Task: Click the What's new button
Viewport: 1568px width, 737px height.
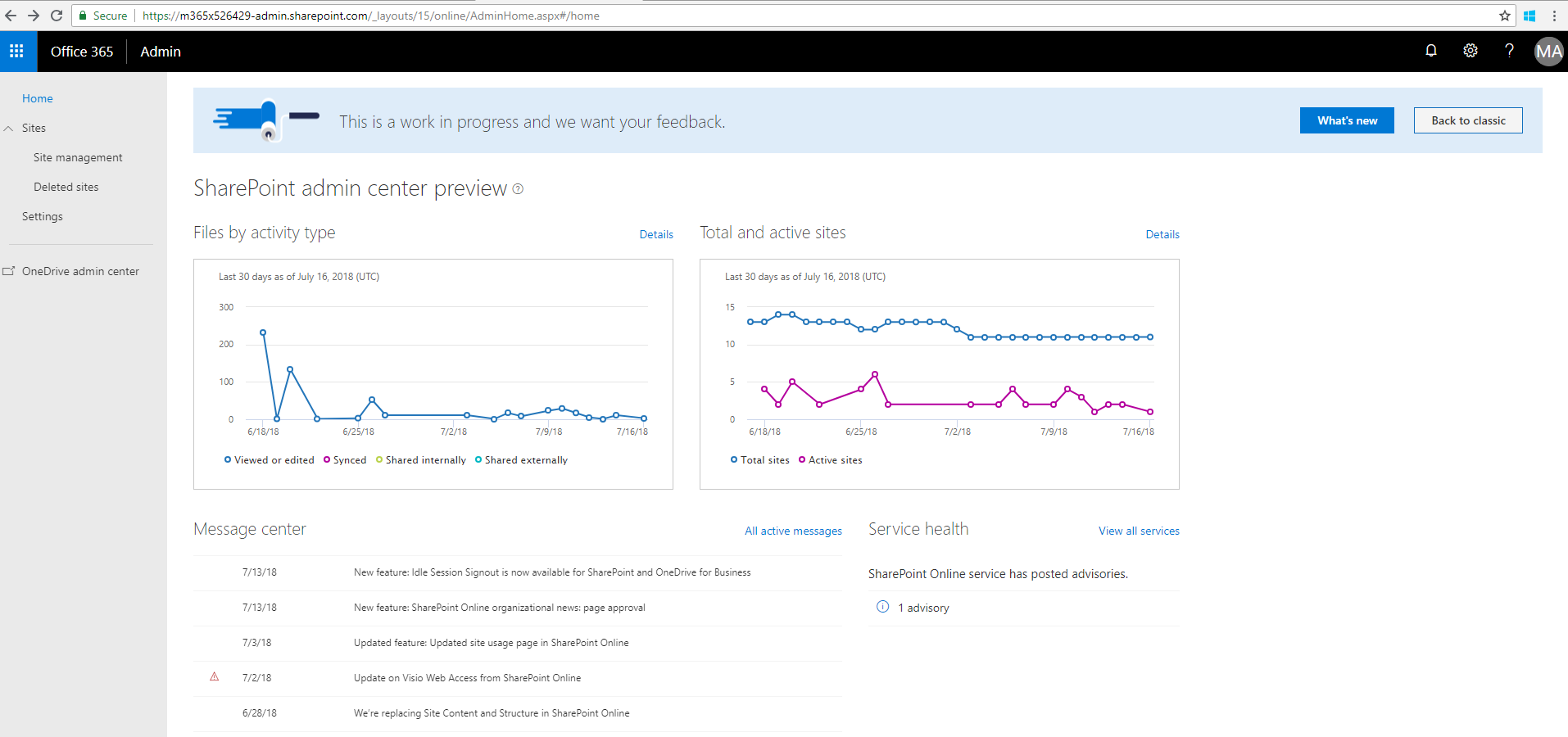Action: coord(1346,120)
